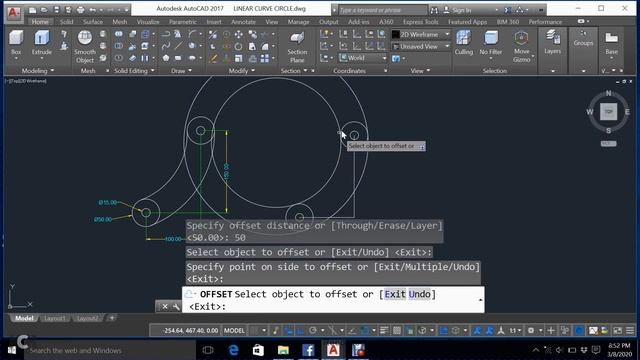Open the Insert ribbon tab
The width and height of the screenshot is (640, 360).
tap(213, 22)
